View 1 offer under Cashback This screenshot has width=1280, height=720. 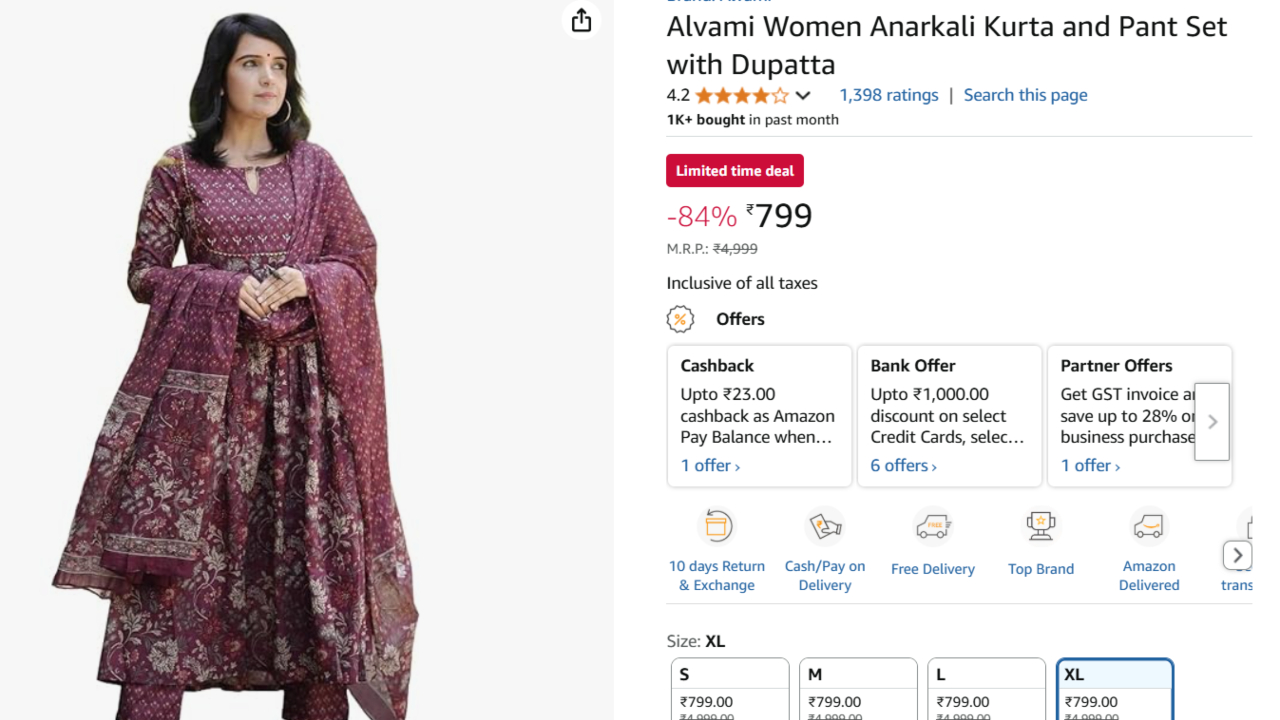coord(707,465)
